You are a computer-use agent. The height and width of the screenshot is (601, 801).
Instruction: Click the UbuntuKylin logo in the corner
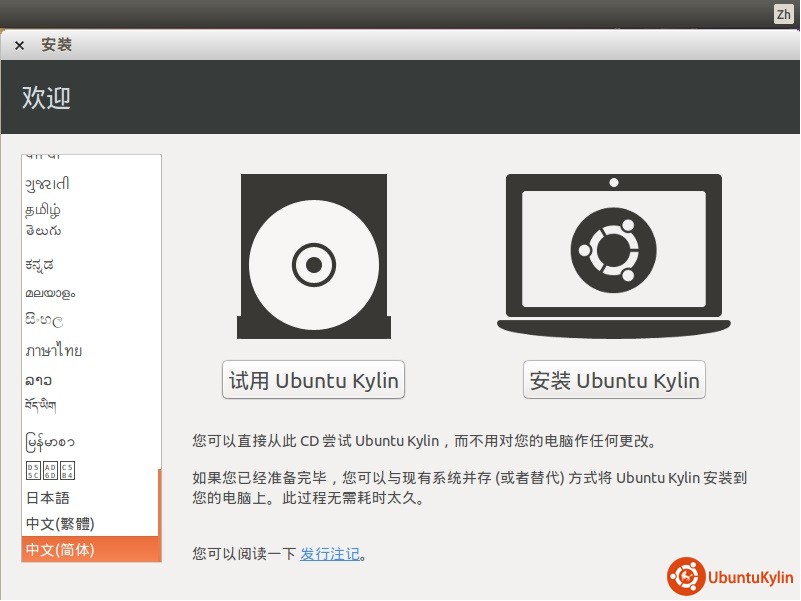pyautogui.click(x=731, y=577)
